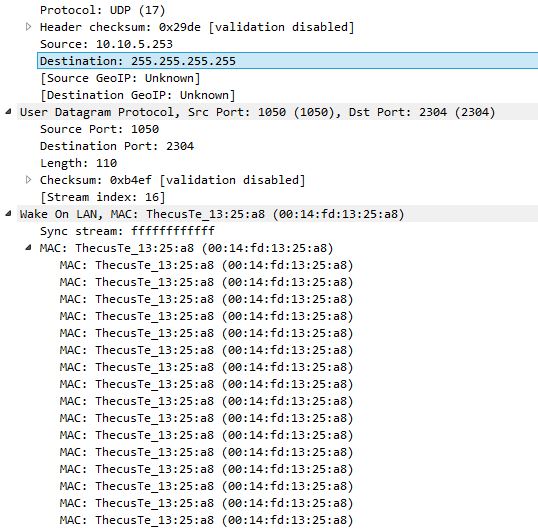Select the Destination: 255.255.255.255 row
This screenshot has height=532, width=538.
(x=288, y=61)
